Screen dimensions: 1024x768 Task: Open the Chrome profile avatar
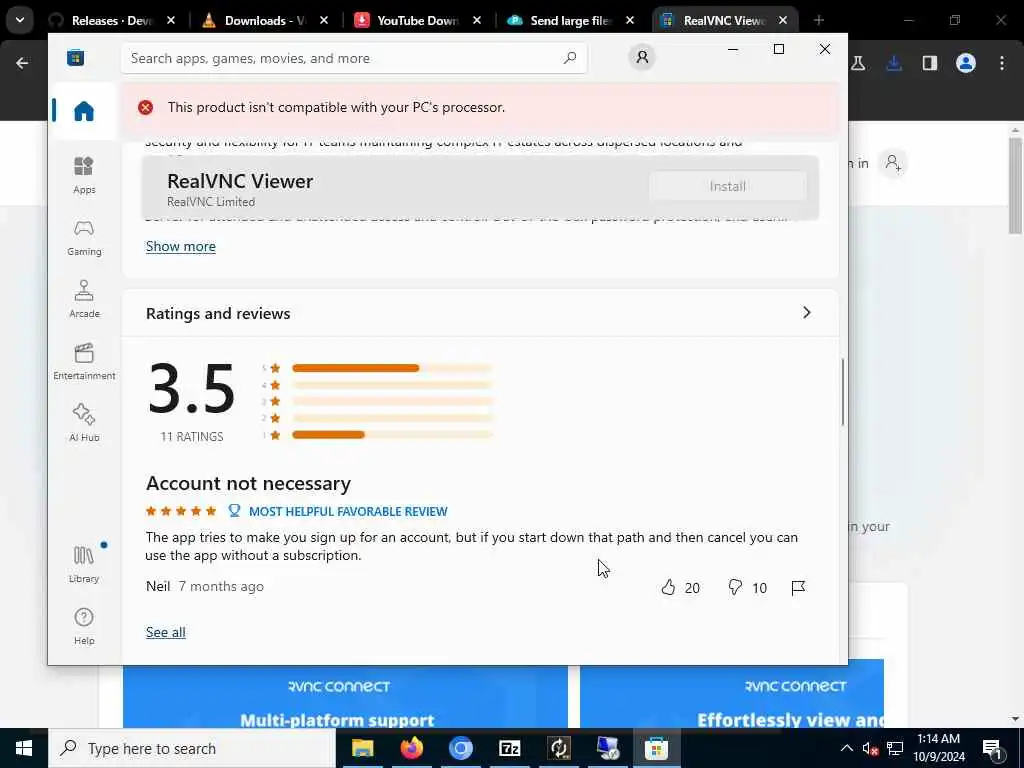[966, 63]
